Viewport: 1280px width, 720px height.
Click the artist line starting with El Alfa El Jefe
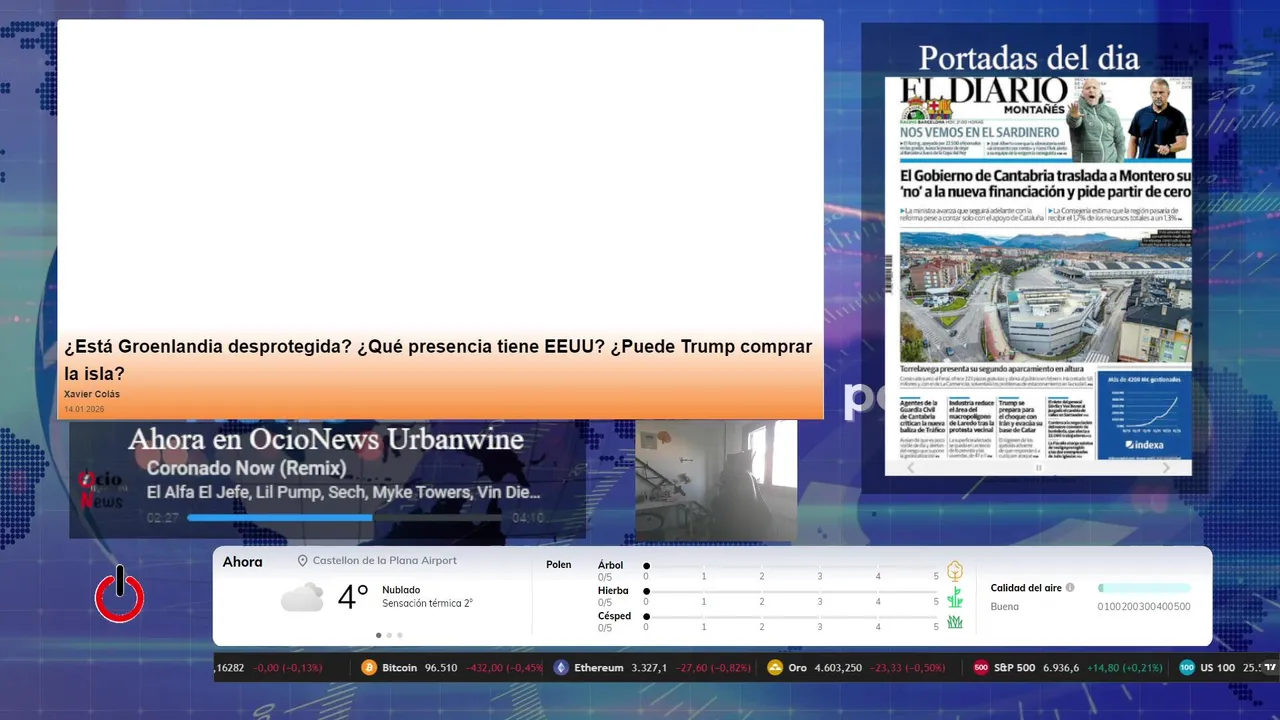(343, 492)
